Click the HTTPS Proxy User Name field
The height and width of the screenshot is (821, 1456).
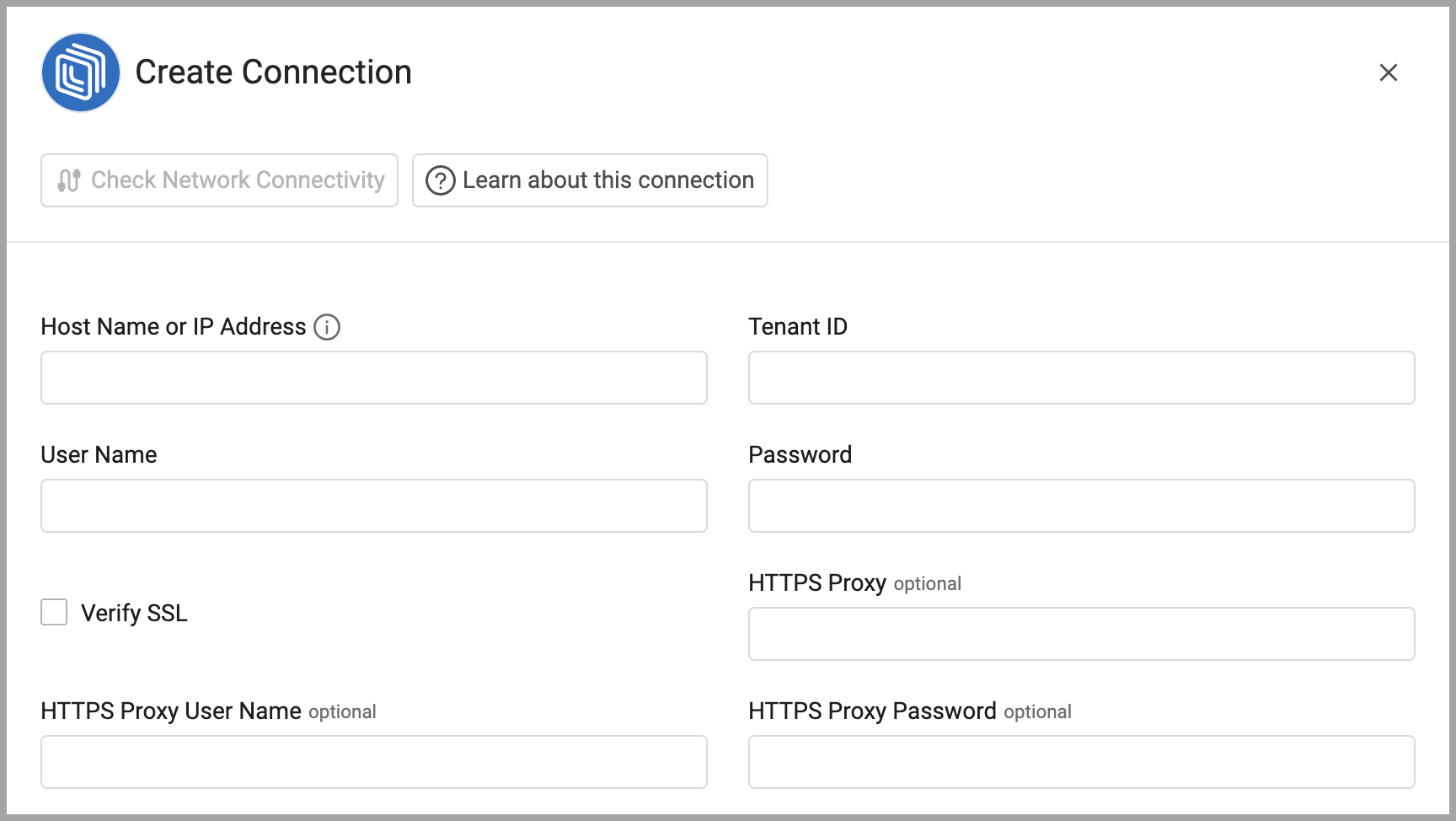point(373,762)
